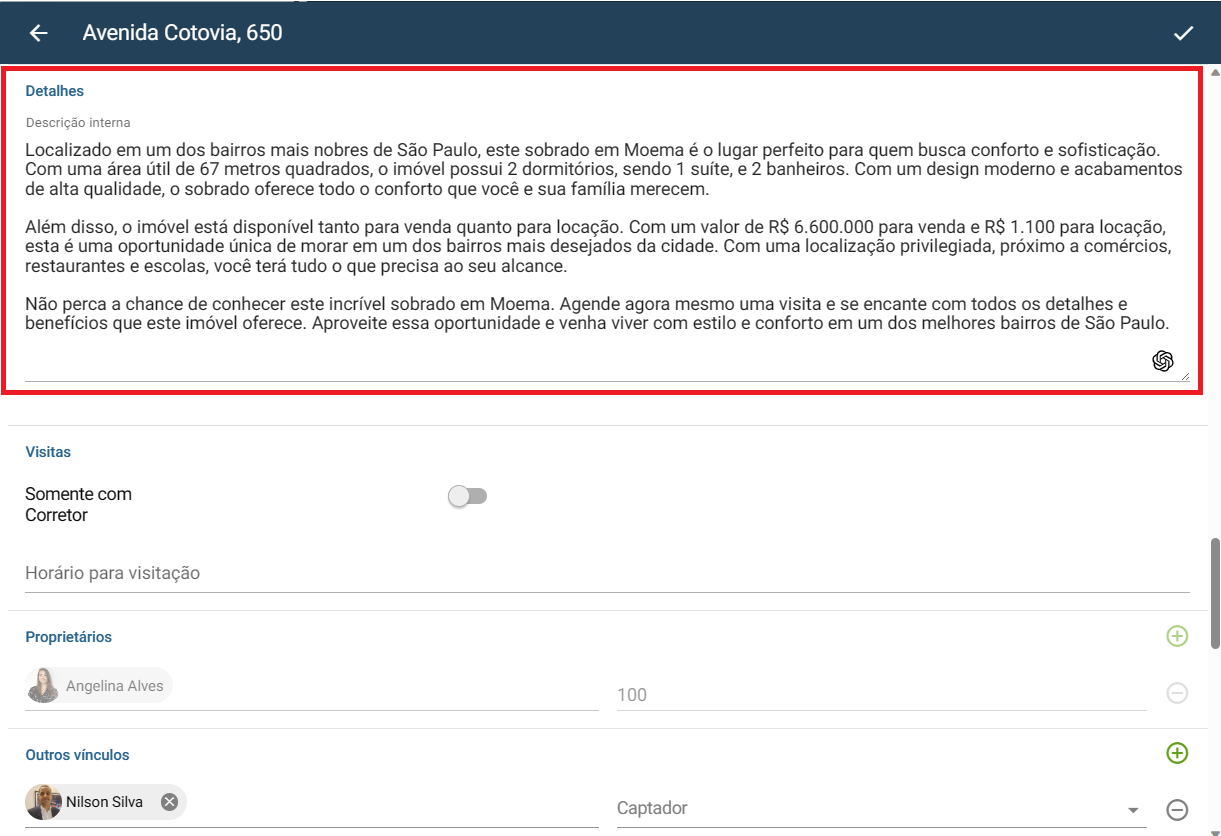Click the textarea resize handle corner
Viewport: 1221px width, 836px height.
tap(1184, 375)
